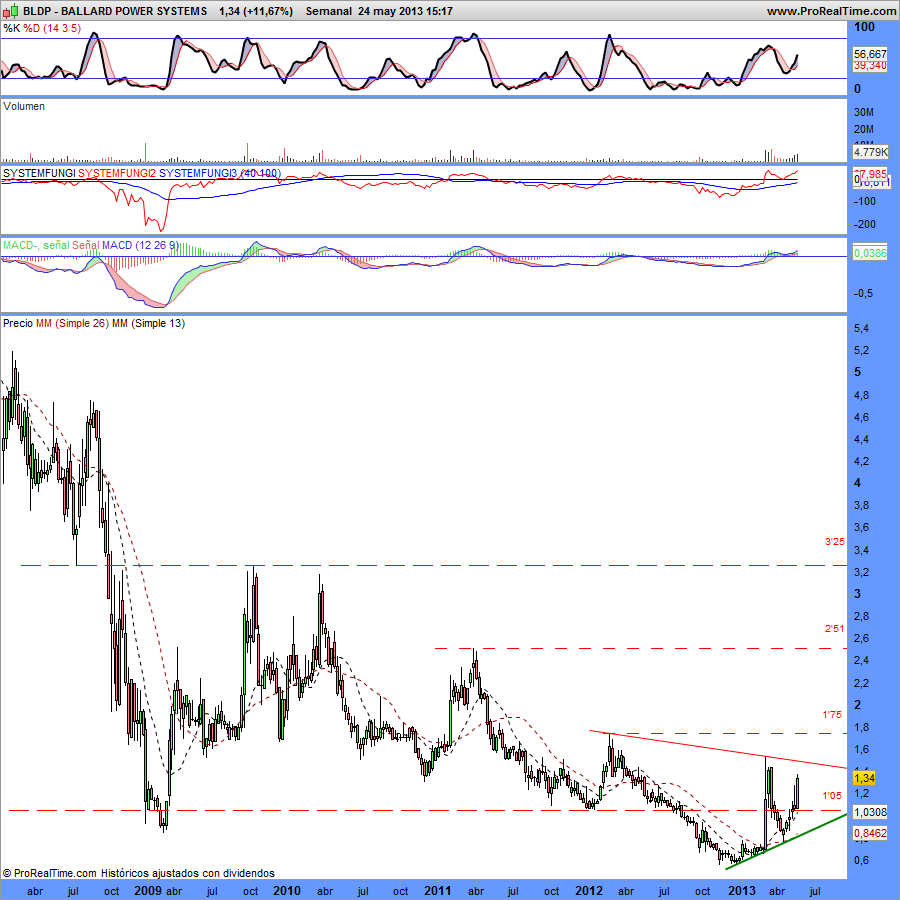Click the ProRealTime.com Históricos ajustados con dividendos notice
The image size is (900, 900).
coord(138,873)
